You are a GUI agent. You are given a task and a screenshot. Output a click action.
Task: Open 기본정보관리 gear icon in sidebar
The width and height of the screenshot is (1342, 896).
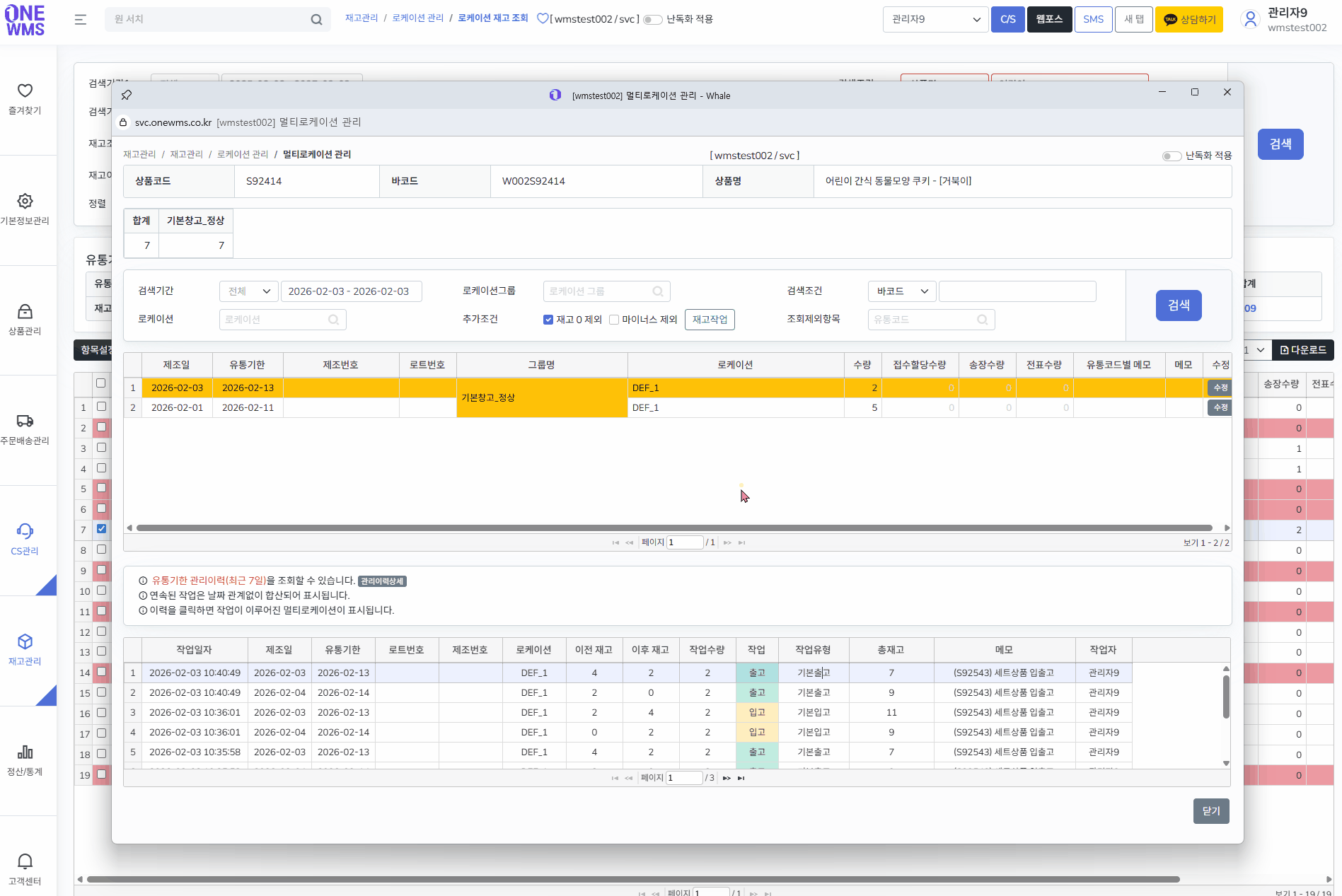(x=25, y=202)
